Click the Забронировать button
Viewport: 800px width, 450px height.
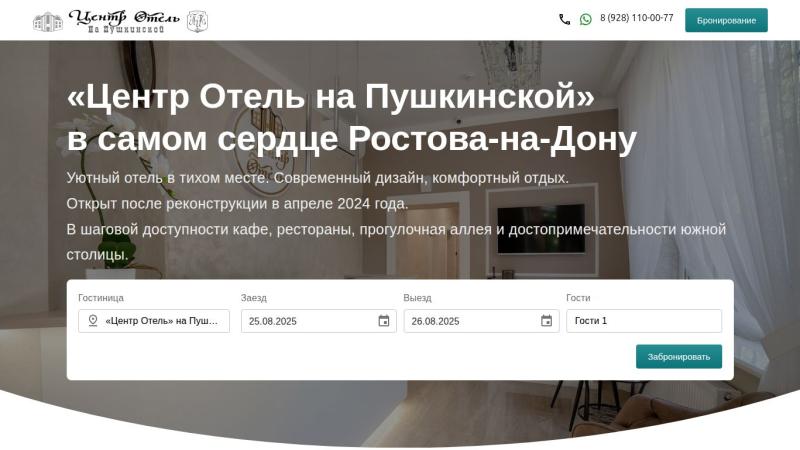(x=679, y=357)
